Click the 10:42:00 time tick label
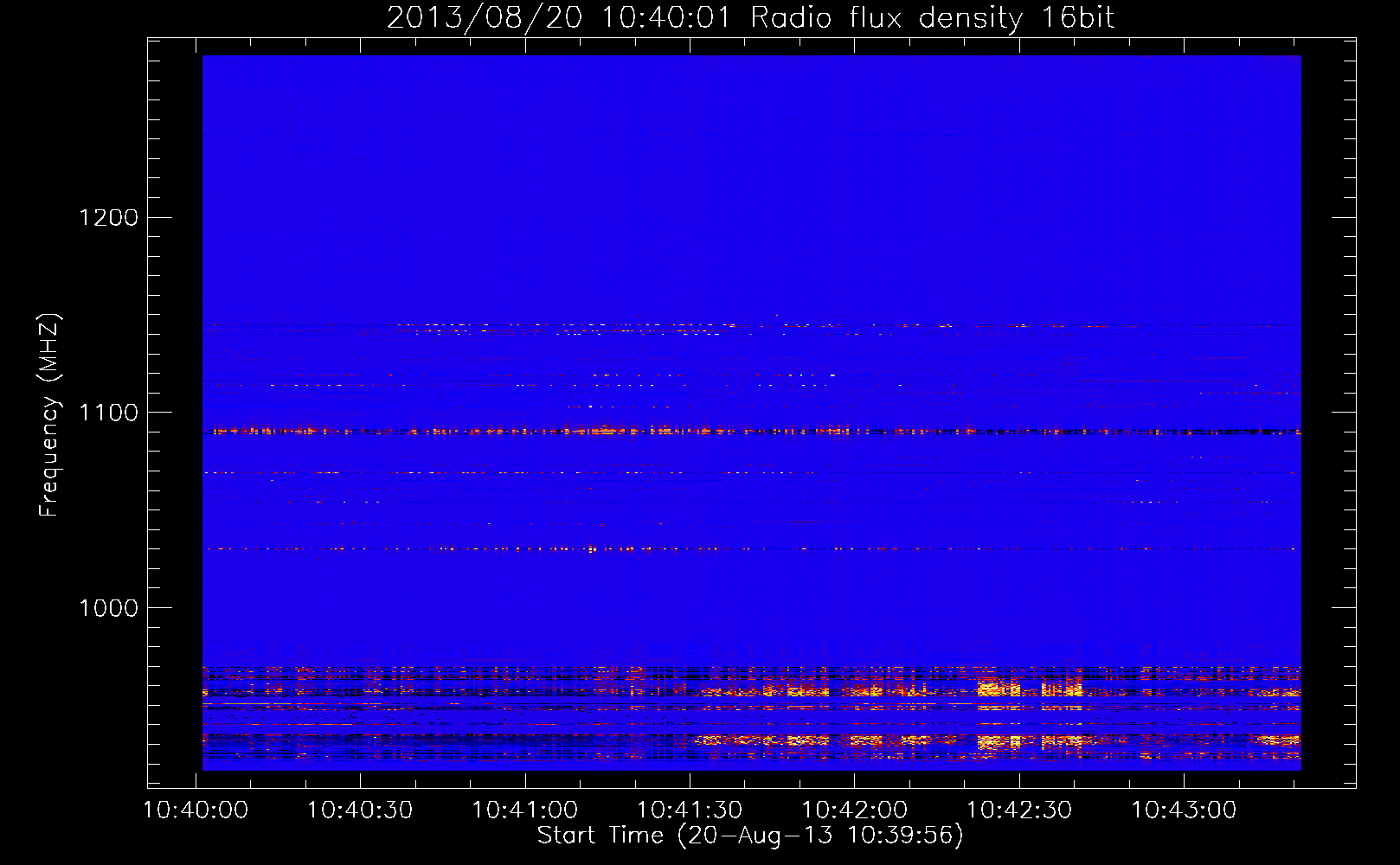This screenshot has height=865, width=1400. pos(855,811)
